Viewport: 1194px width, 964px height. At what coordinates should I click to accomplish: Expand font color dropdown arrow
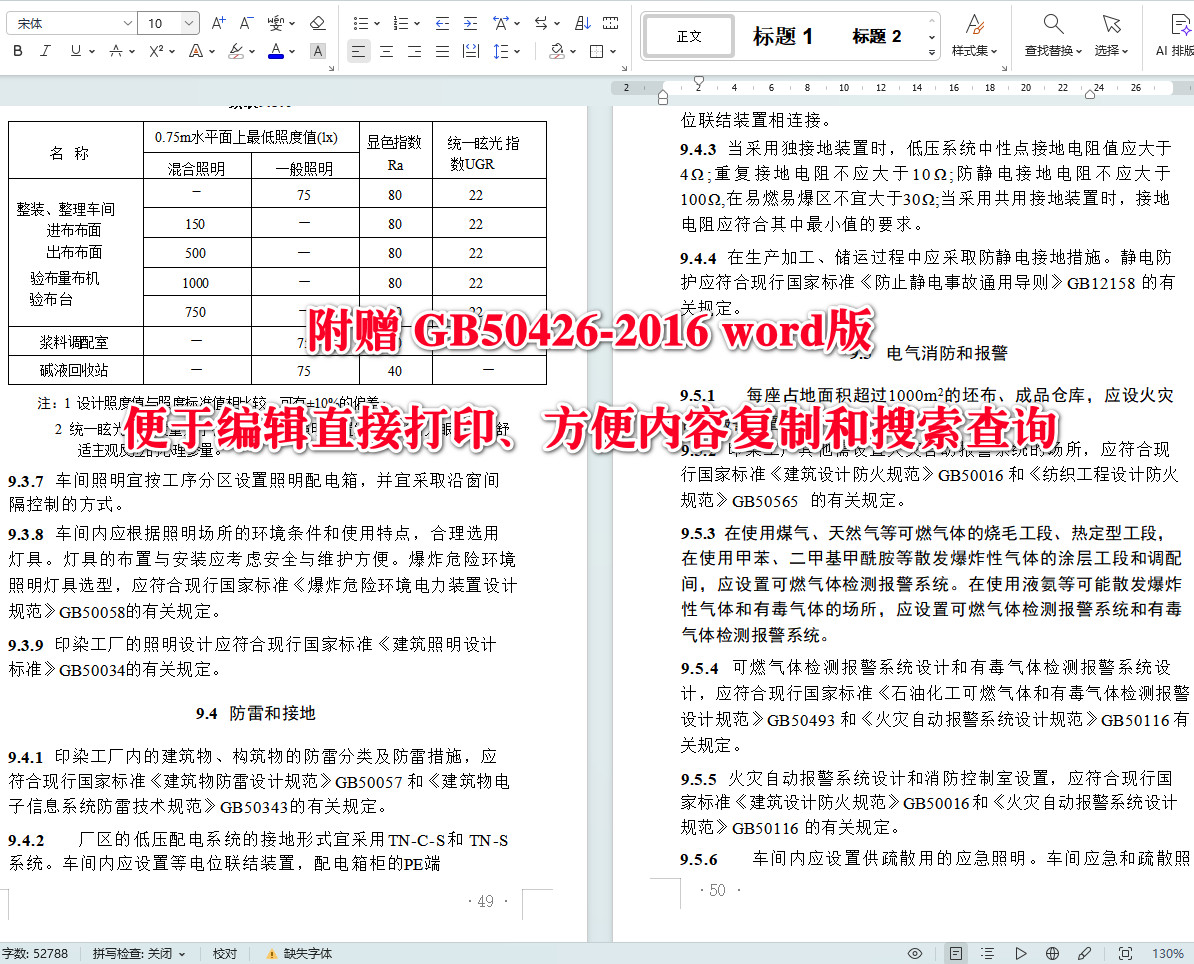[292, 51]
